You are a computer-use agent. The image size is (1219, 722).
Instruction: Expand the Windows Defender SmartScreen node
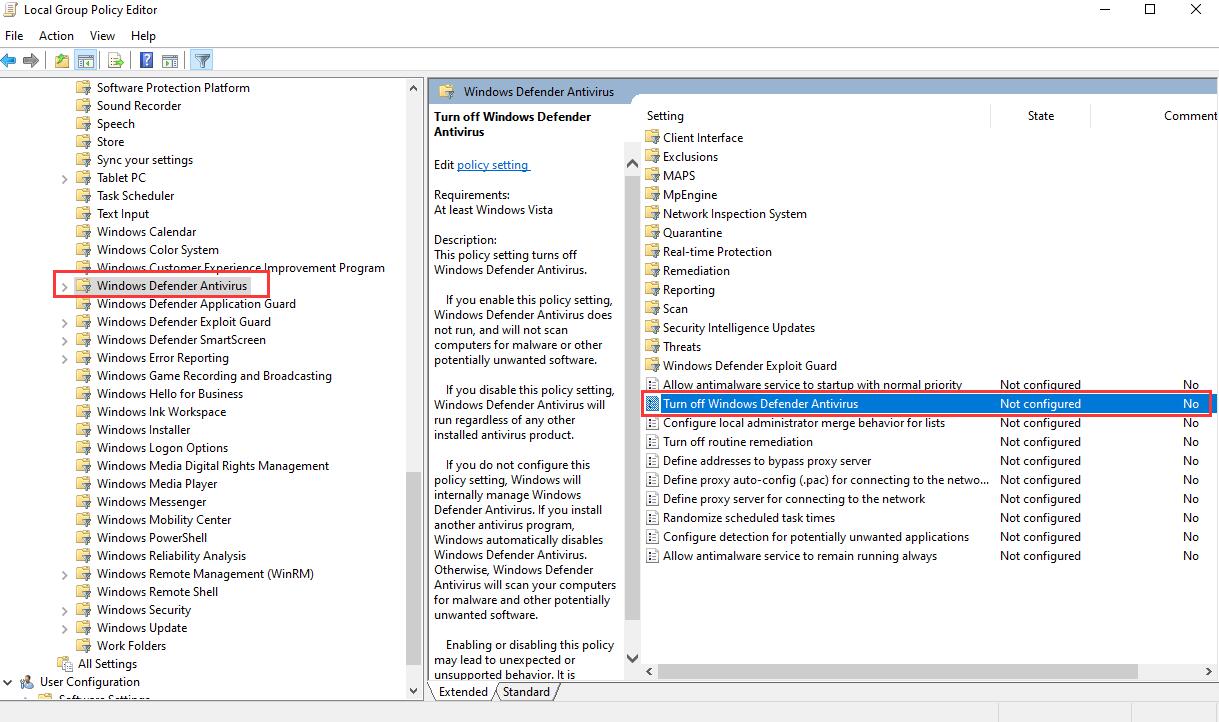click(65, 340)
